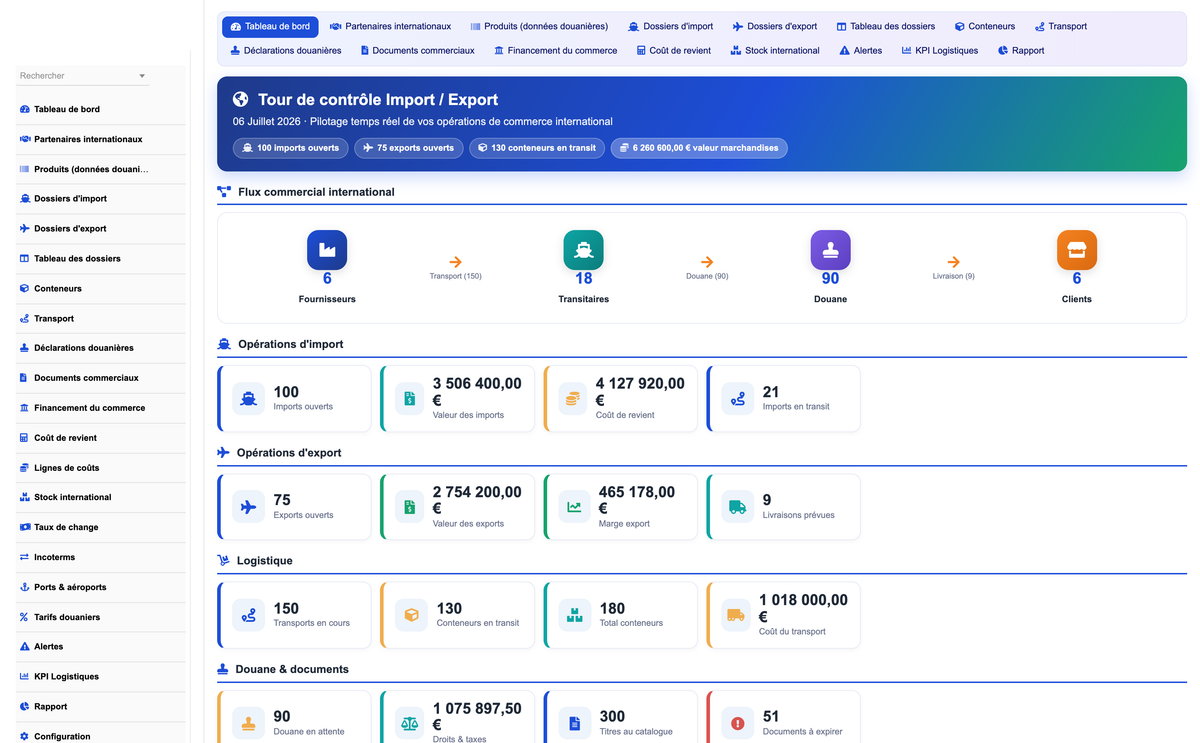Image resolution: width=1200 pixels, height=743 pixels.
Task: Open the Transport top tab
Action: 1061,26
